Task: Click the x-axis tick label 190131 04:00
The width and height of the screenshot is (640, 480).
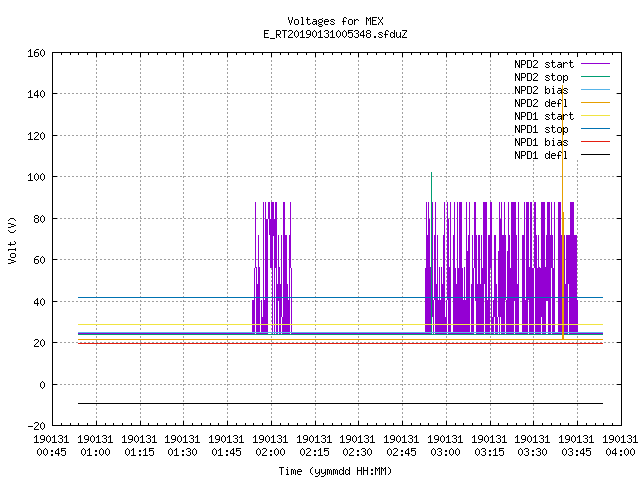Action: point(620,446)
